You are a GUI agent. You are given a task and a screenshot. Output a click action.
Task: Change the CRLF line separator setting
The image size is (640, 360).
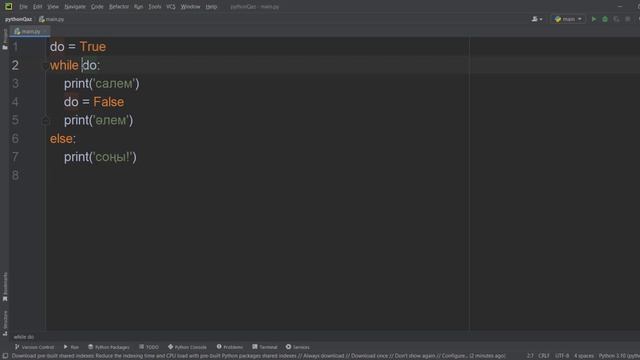(544, 356)
